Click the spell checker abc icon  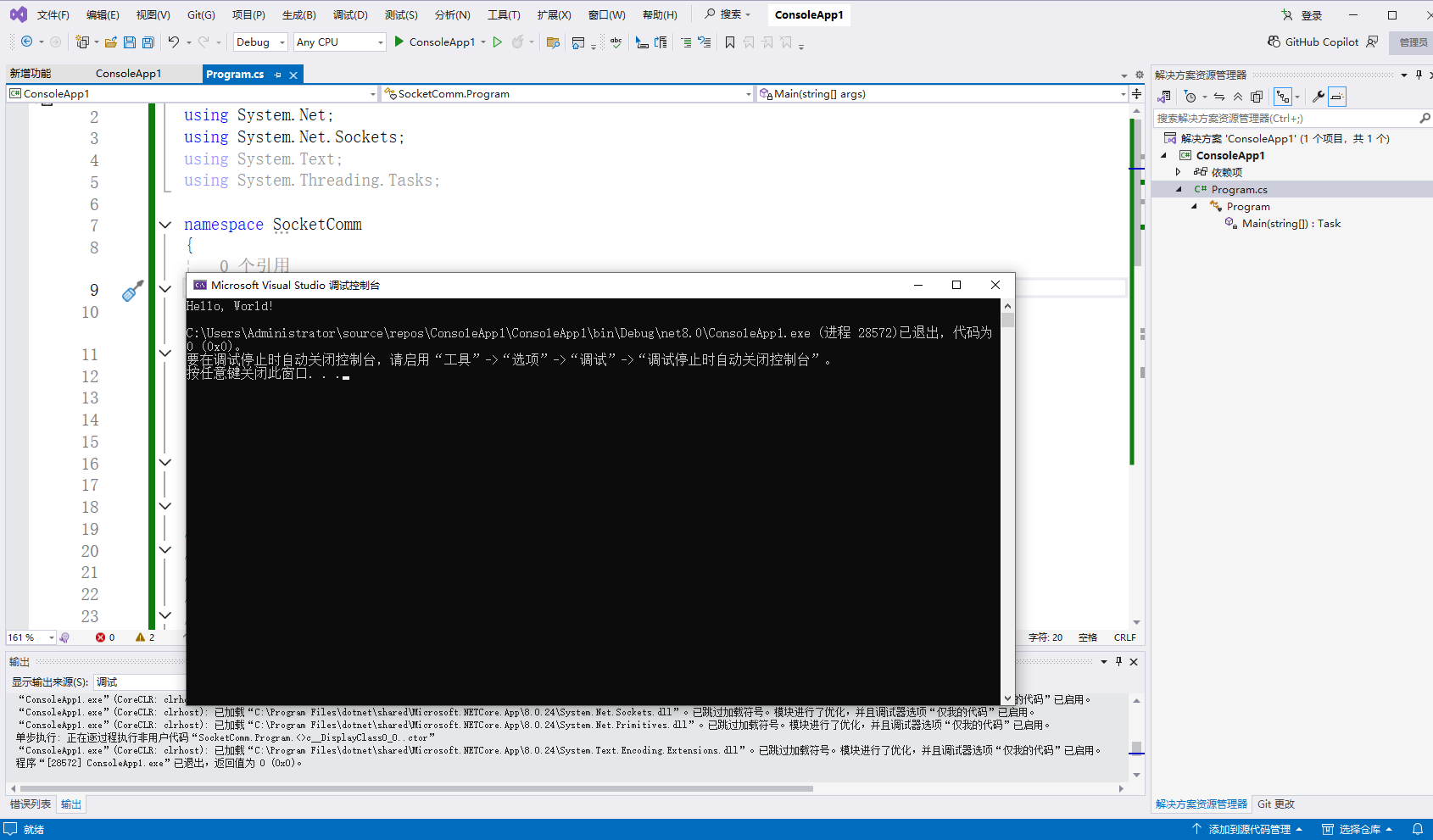pyautogui.click(x=616, y=42)
